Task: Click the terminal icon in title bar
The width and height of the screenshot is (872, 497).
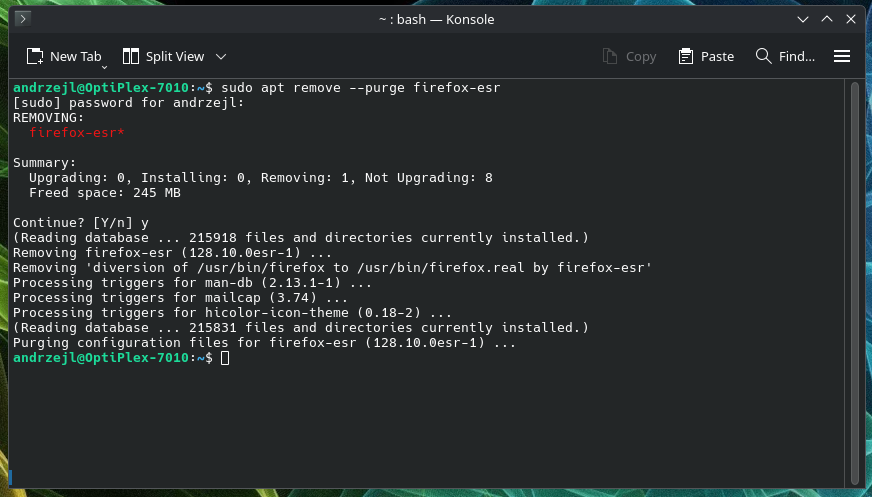Action: tap(23, 19)
